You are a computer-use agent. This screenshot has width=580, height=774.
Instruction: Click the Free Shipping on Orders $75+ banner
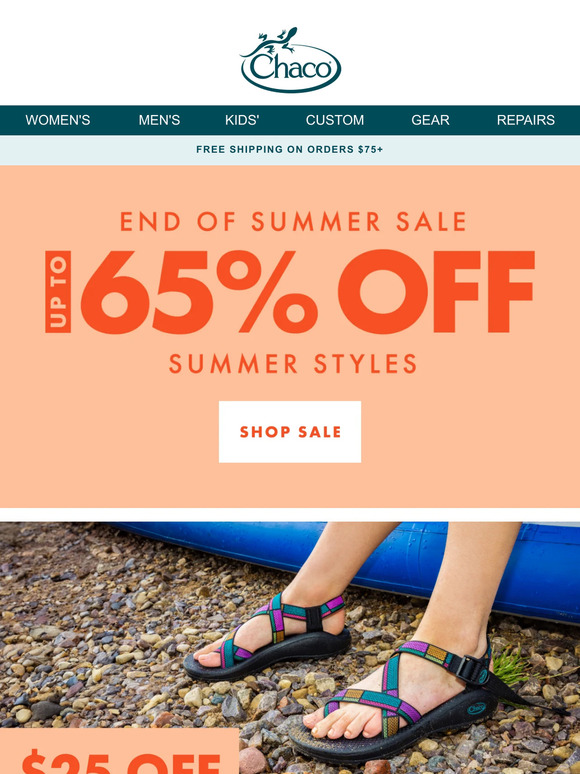[x=290, y=150]
